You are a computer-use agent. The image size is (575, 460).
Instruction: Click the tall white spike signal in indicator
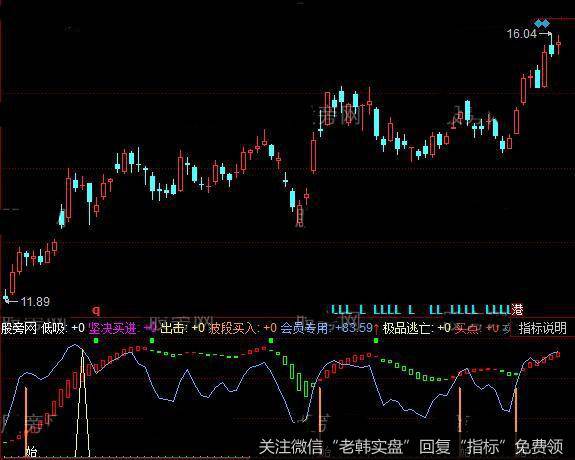point(83,403)
